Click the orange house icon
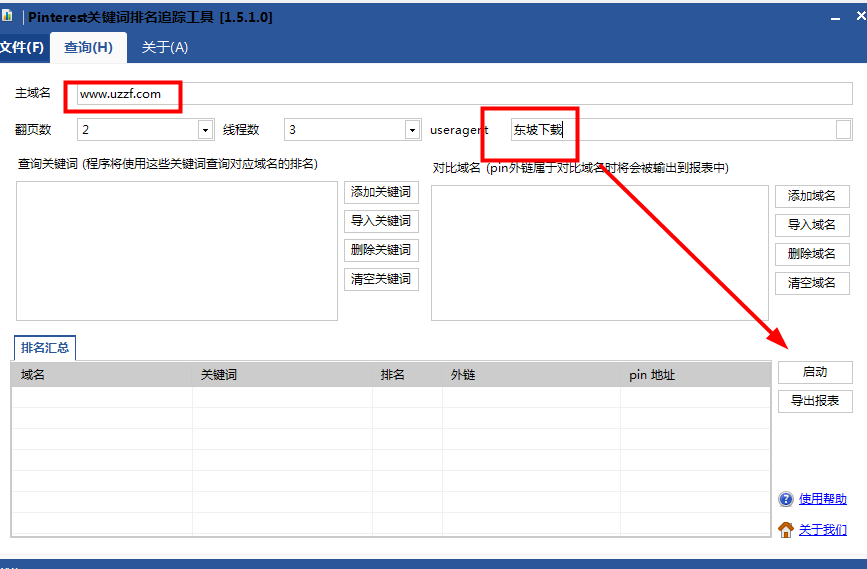Screen dimensions: 867x569 point(786,530)
